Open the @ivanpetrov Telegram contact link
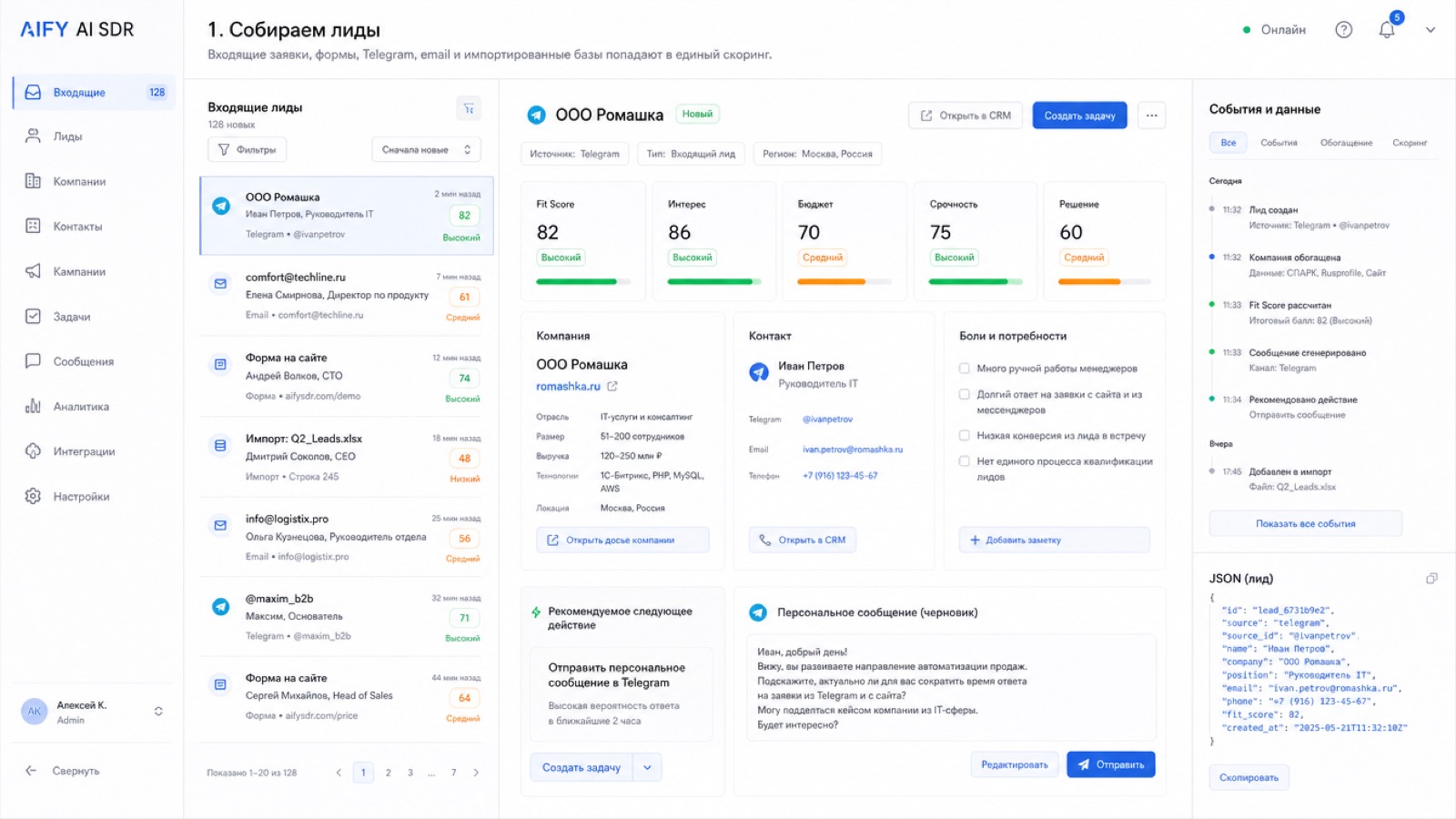The width and height of the screenshot is (1456, 819). click(x=827, y=420)
